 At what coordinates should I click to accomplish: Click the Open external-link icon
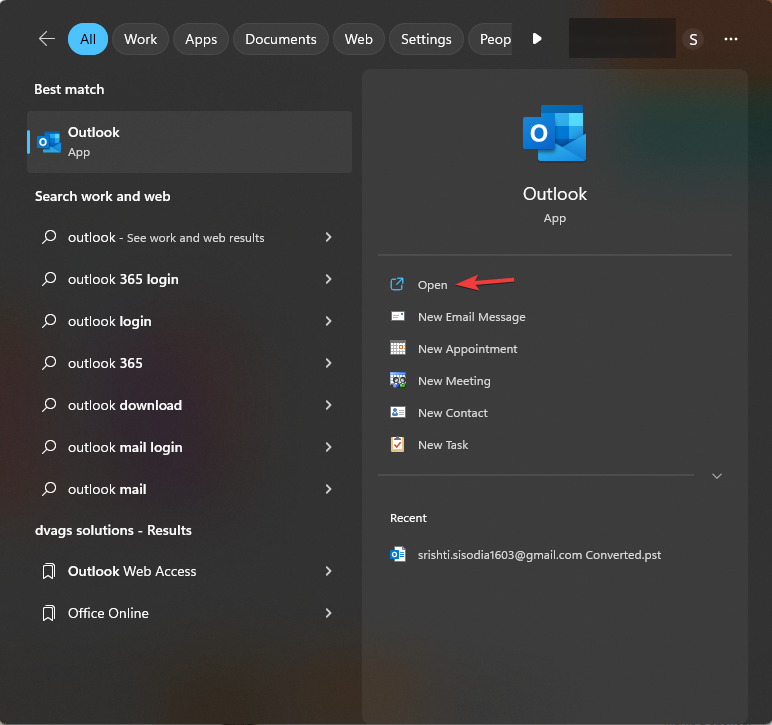(397, 284)
